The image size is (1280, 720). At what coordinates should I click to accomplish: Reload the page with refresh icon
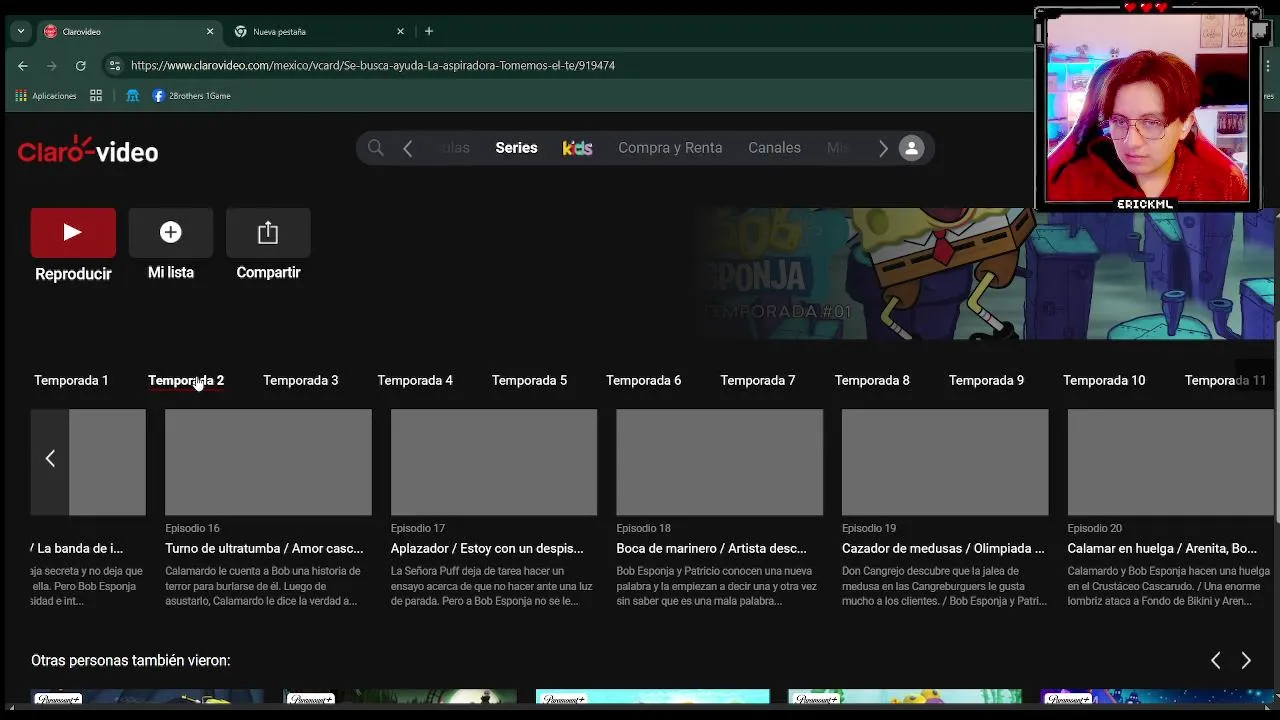pos(81,65)
